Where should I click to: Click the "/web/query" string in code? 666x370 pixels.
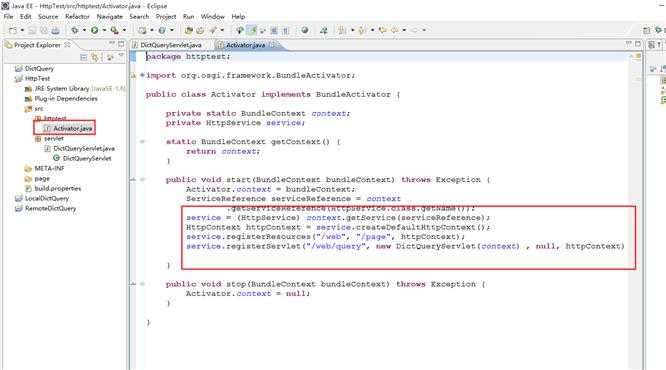coord(336,246)
